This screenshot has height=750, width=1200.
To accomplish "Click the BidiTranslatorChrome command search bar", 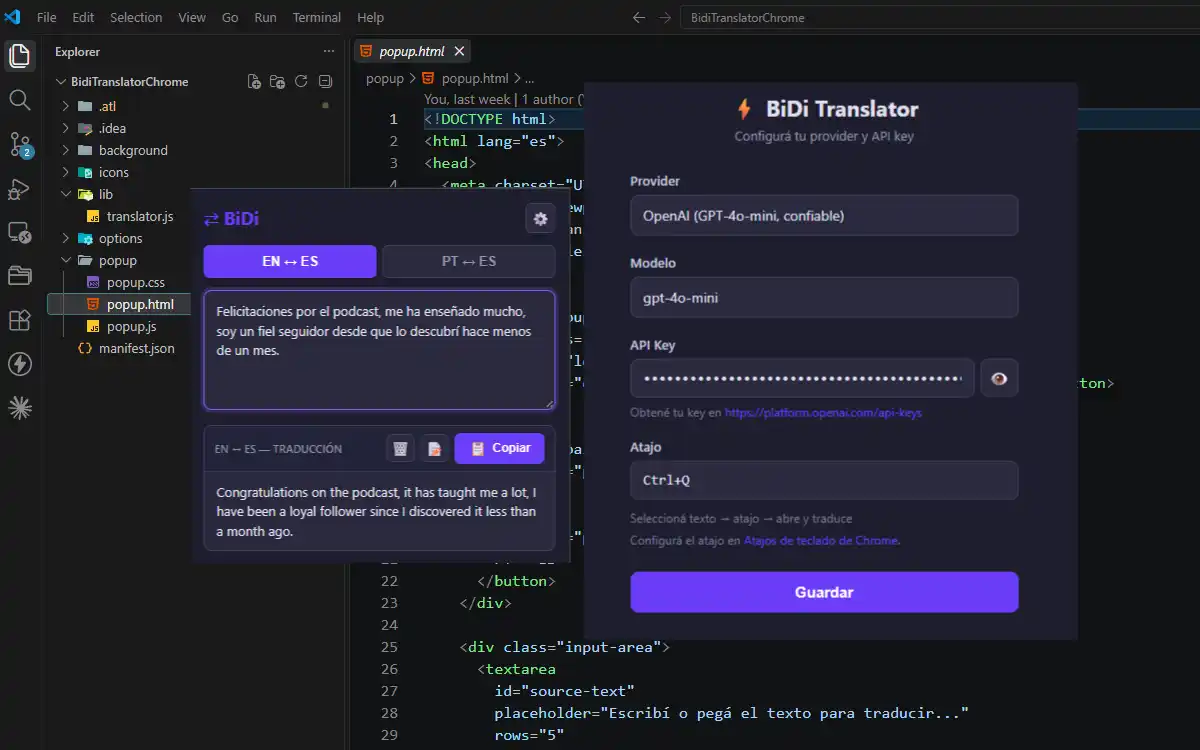I will click(940, 18).
